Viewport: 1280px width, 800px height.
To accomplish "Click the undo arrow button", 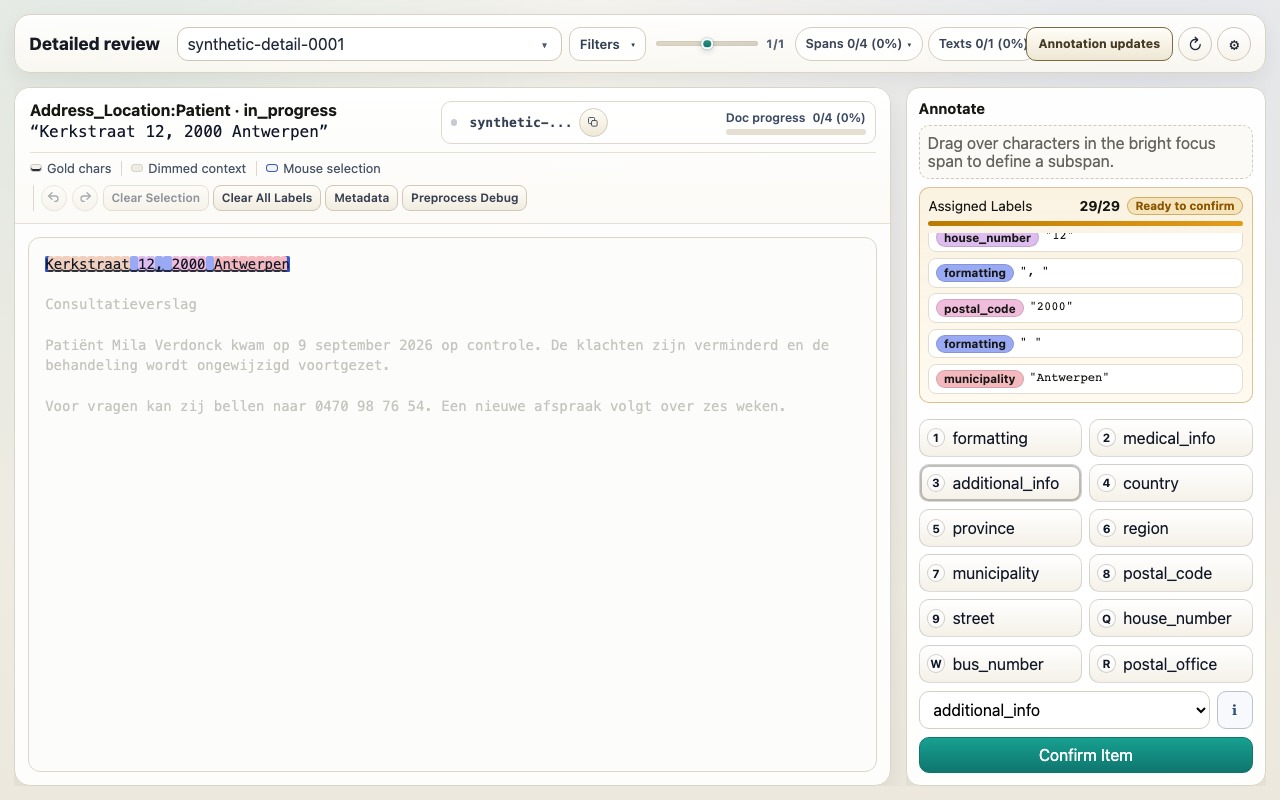I will click(x=54, y=198).
